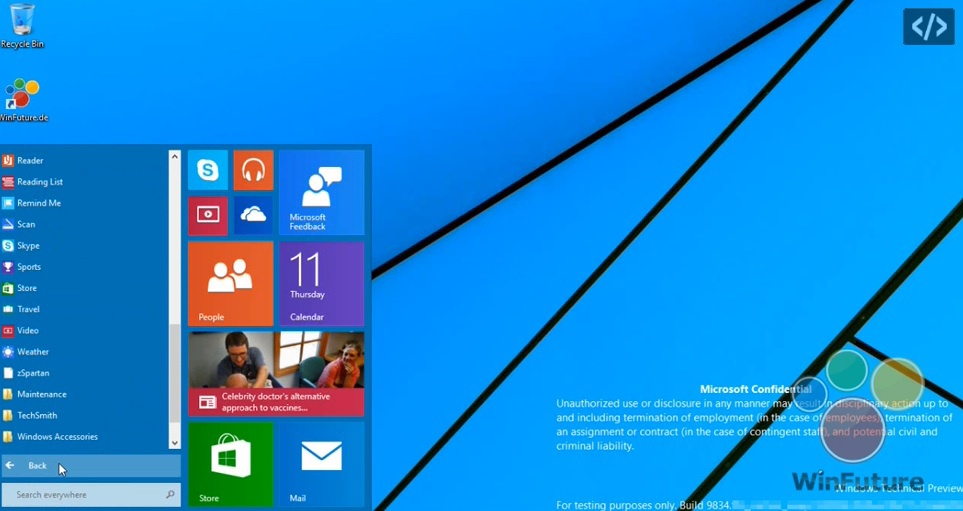Click the Sports trophy icon
Screen dimensions: 963x511
(7, 267)
